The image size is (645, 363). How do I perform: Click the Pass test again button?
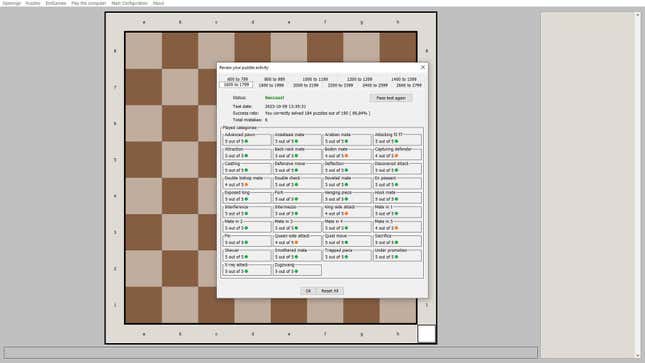(391, 98)
